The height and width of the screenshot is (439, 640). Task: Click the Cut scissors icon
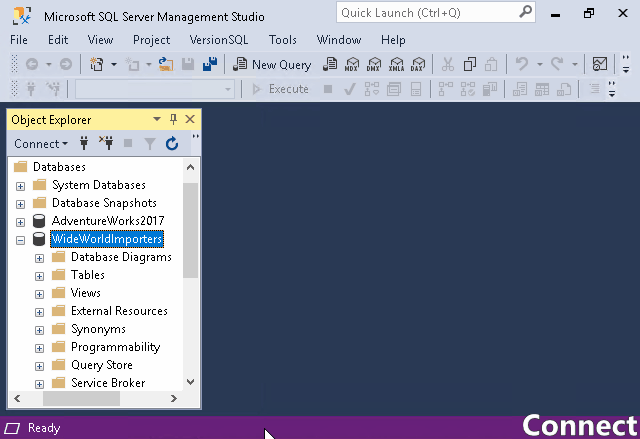point(448,64)
